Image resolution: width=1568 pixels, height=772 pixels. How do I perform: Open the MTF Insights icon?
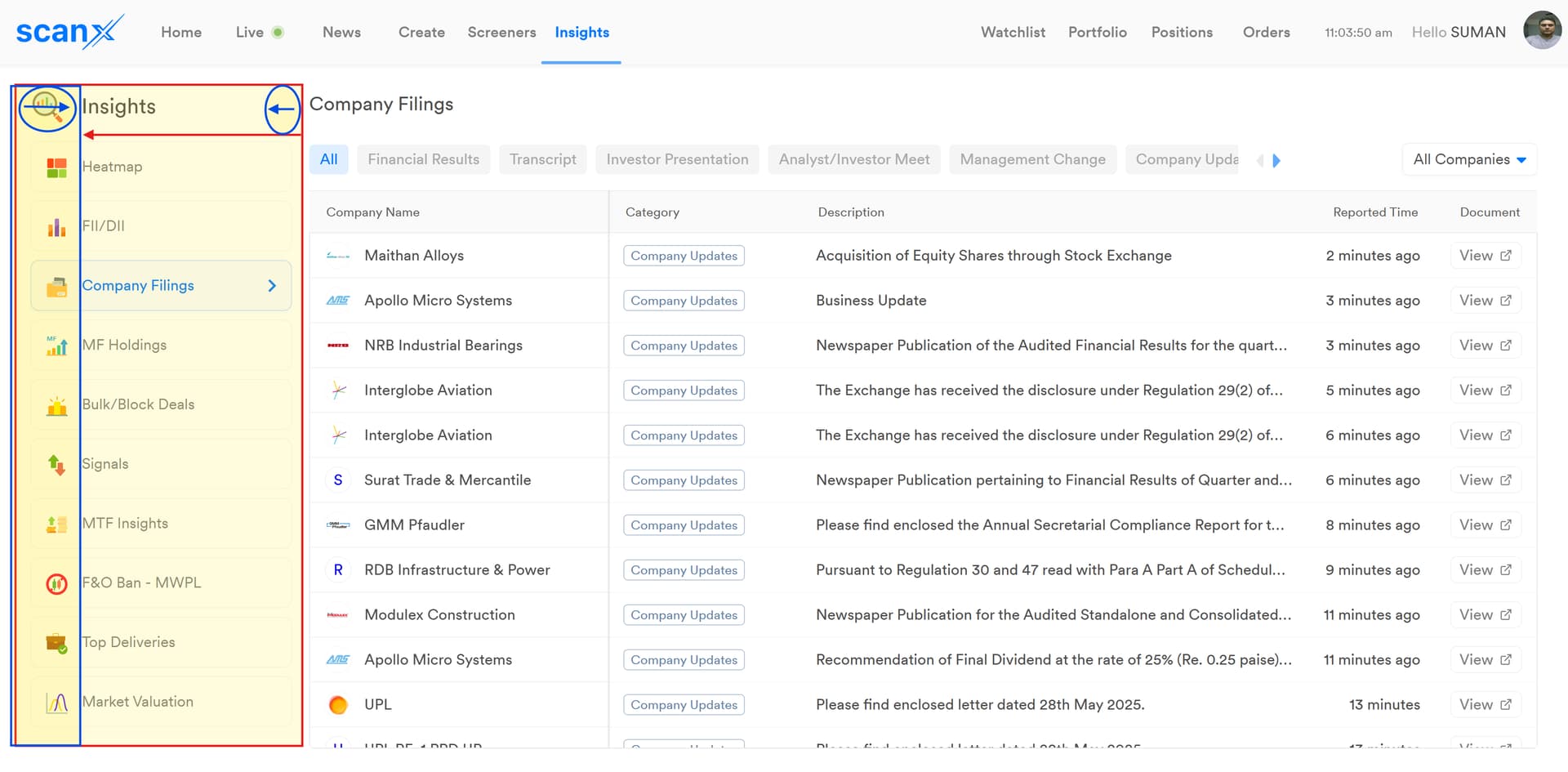coord(56,524)
